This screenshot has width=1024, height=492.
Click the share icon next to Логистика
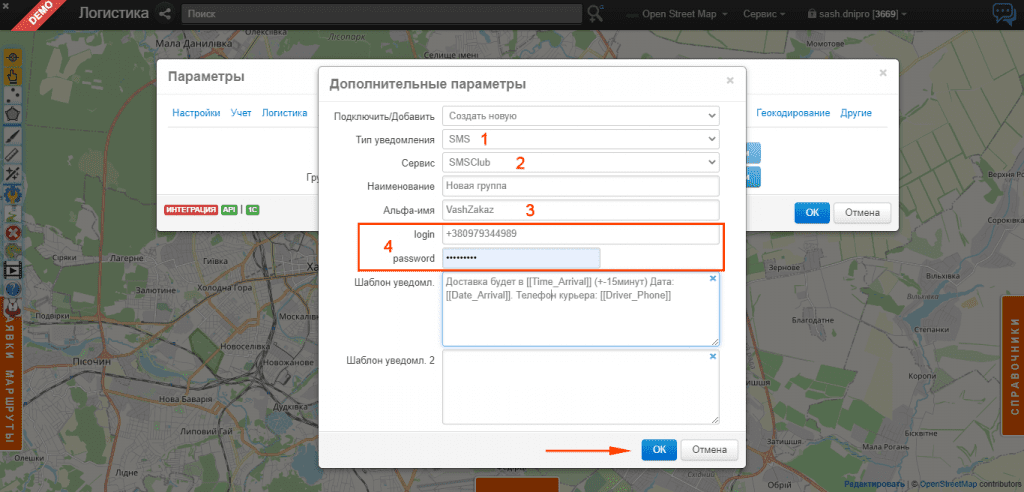pos(165,13)
